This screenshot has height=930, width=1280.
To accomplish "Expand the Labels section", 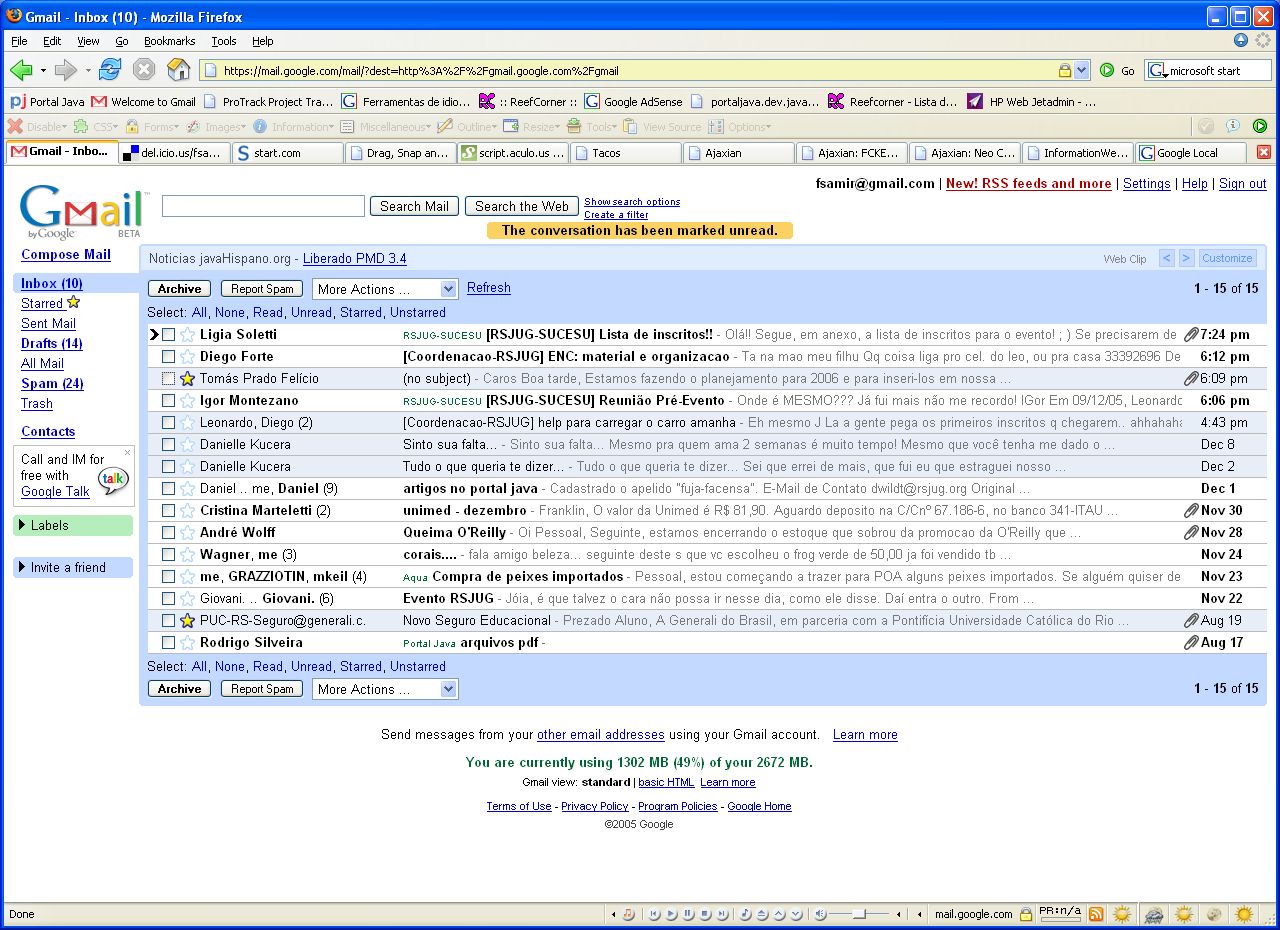I will click(x=72, y=525).
